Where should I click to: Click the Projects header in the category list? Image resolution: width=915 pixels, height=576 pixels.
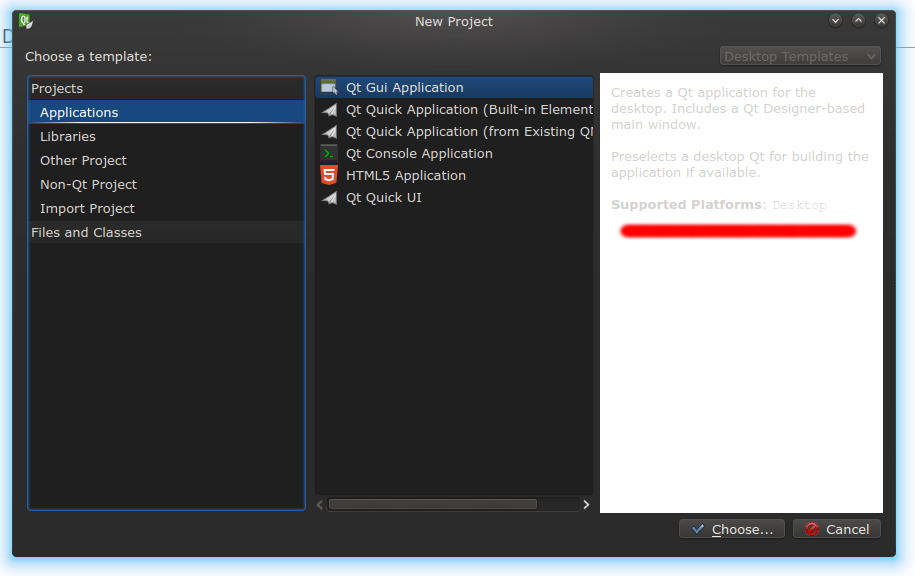click(57, 89)
